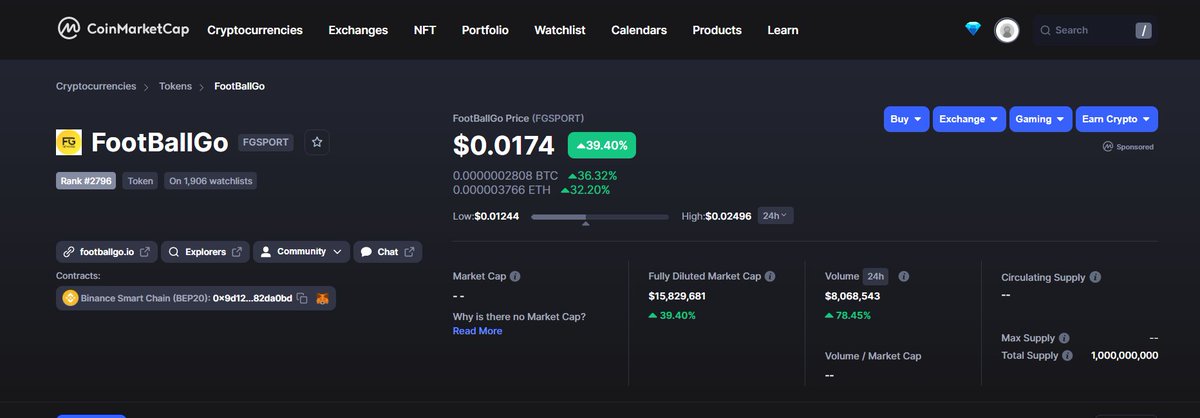Click the Low $0.01244 label
The height and width of the screenshot is (418, 1200).
coord(488,216)
